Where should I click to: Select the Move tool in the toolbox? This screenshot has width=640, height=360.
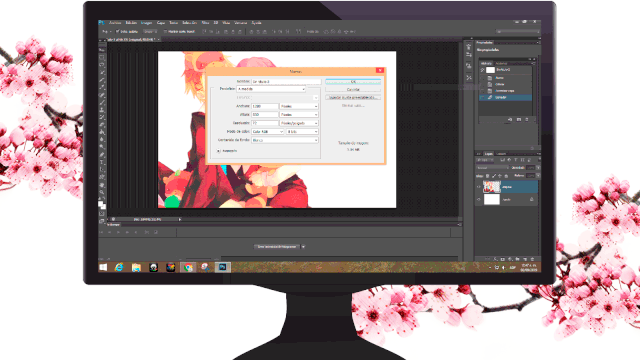point(102,50)
